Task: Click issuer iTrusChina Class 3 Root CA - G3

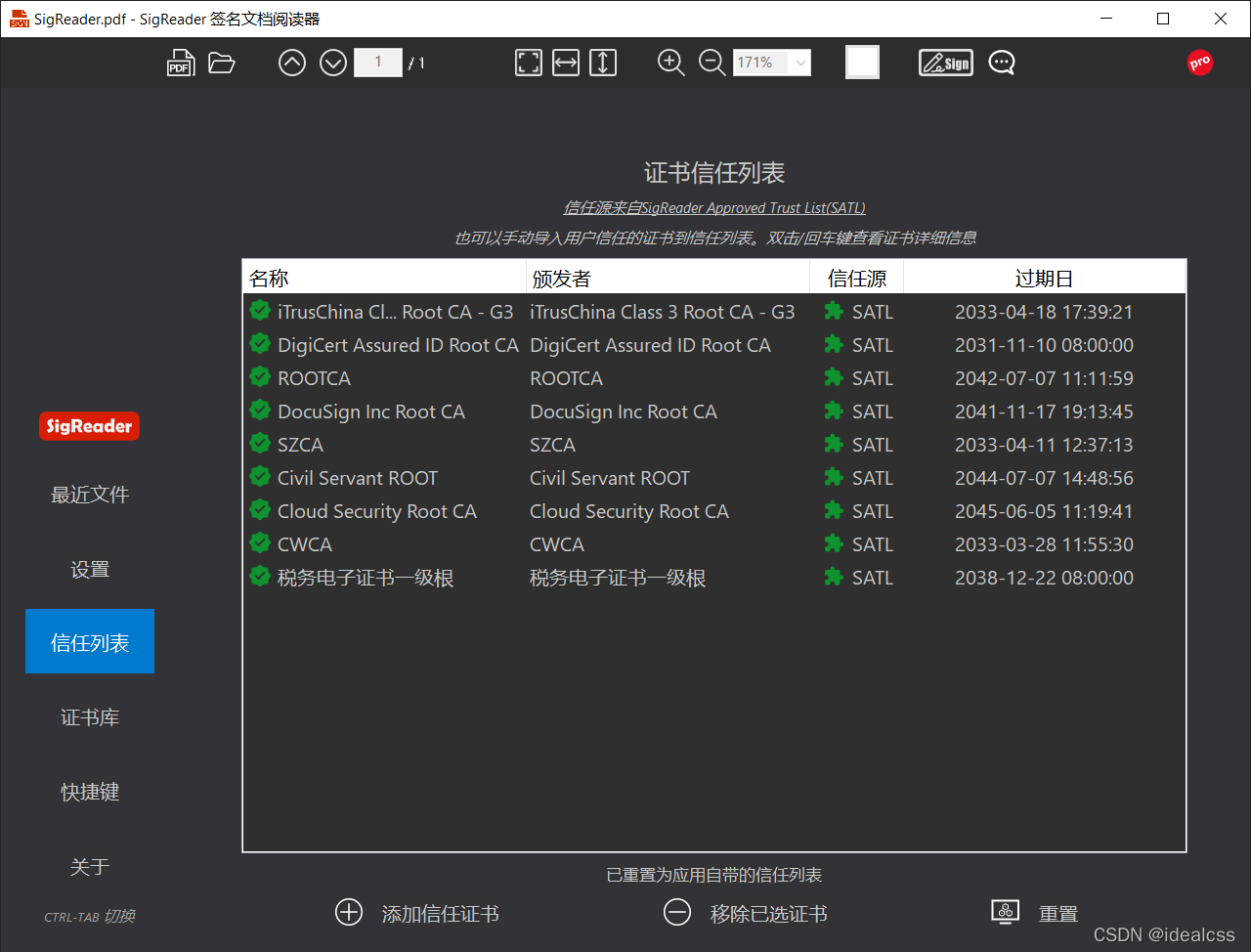Action: pyautogui.click(x=663, y=312)
